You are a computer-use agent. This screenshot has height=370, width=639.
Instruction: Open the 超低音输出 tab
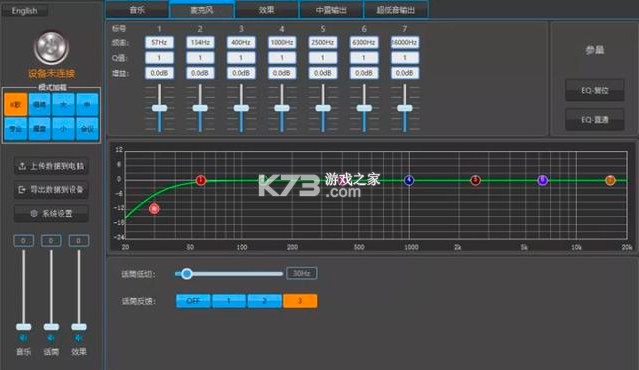[396, 10]
